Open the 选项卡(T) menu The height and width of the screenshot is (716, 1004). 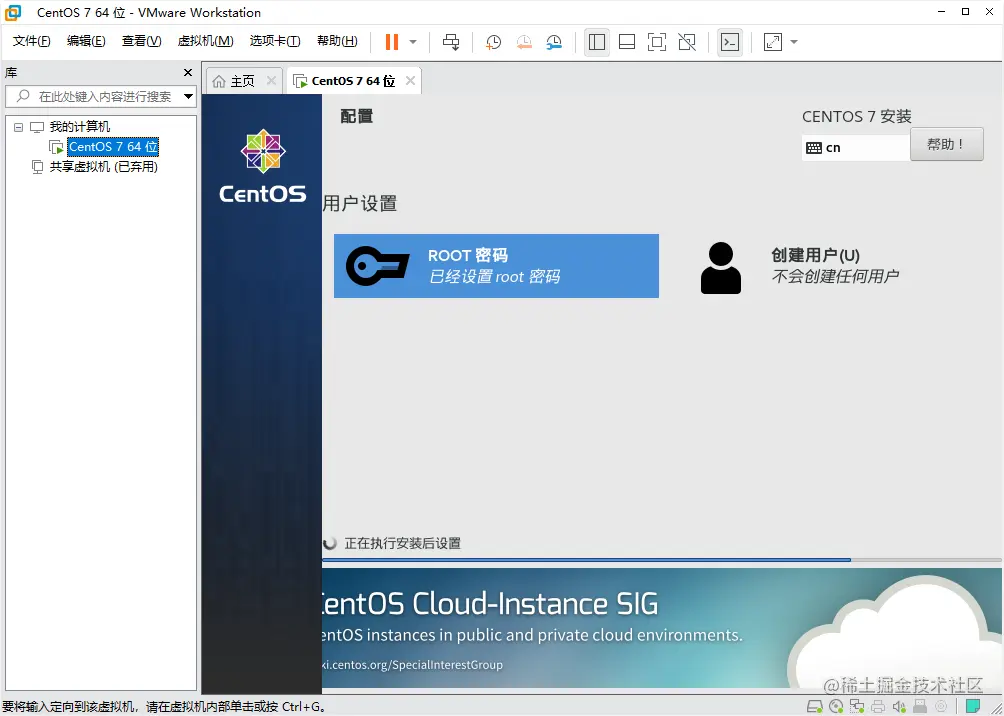275,41
